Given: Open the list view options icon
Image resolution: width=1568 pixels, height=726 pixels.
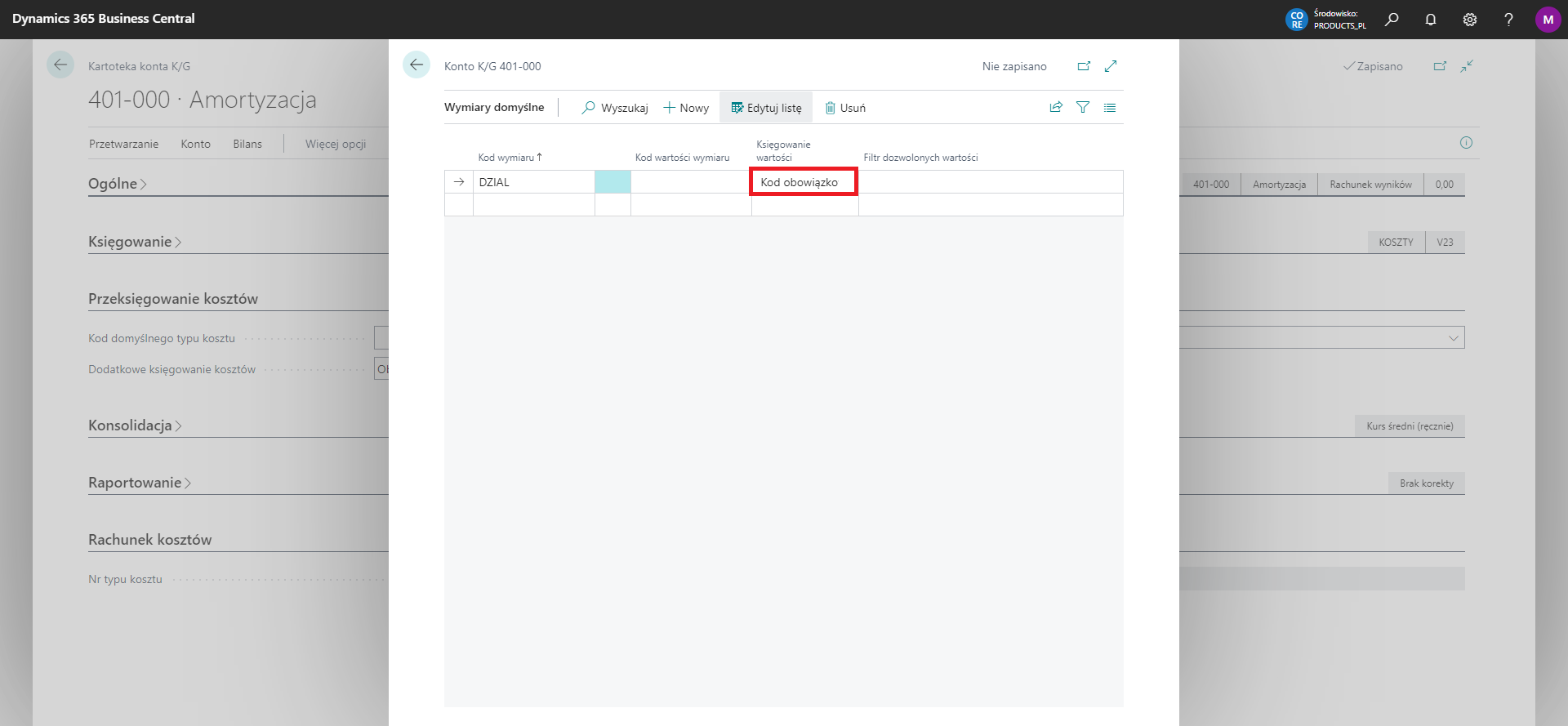Looking at the screenshot, I should tap(1110, 107).
